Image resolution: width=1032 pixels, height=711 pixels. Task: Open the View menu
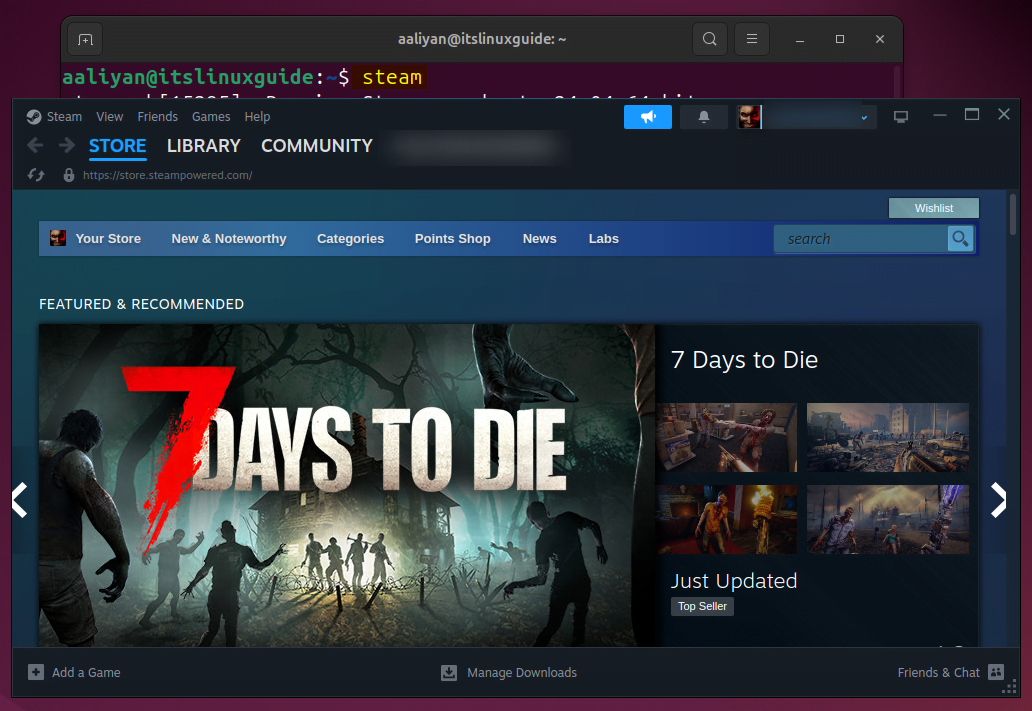coord(109,116)
